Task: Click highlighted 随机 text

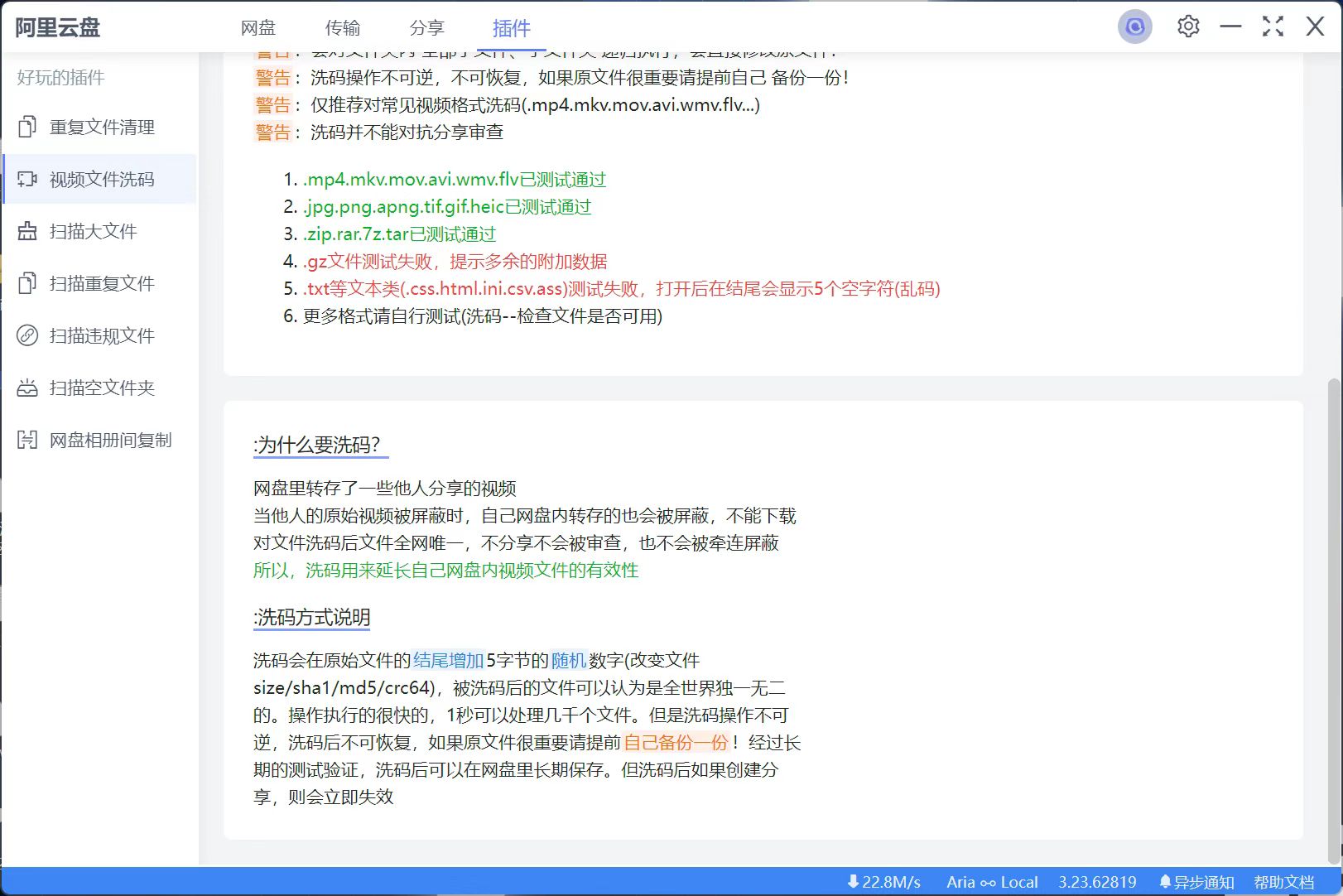Action: click(x=569, y=660)
